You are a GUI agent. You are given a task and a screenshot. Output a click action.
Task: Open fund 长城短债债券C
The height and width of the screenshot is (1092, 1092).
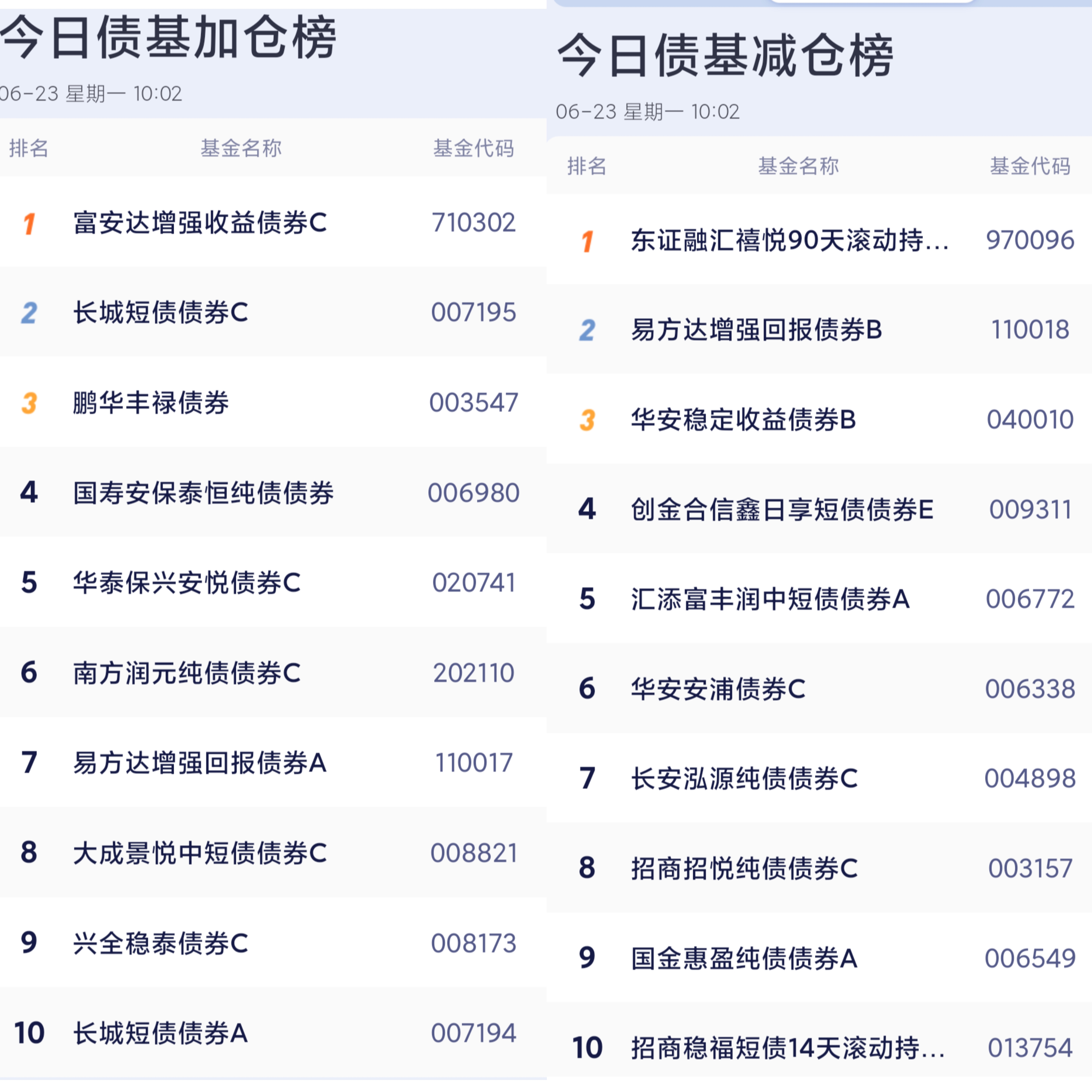(x=160, y=312)
